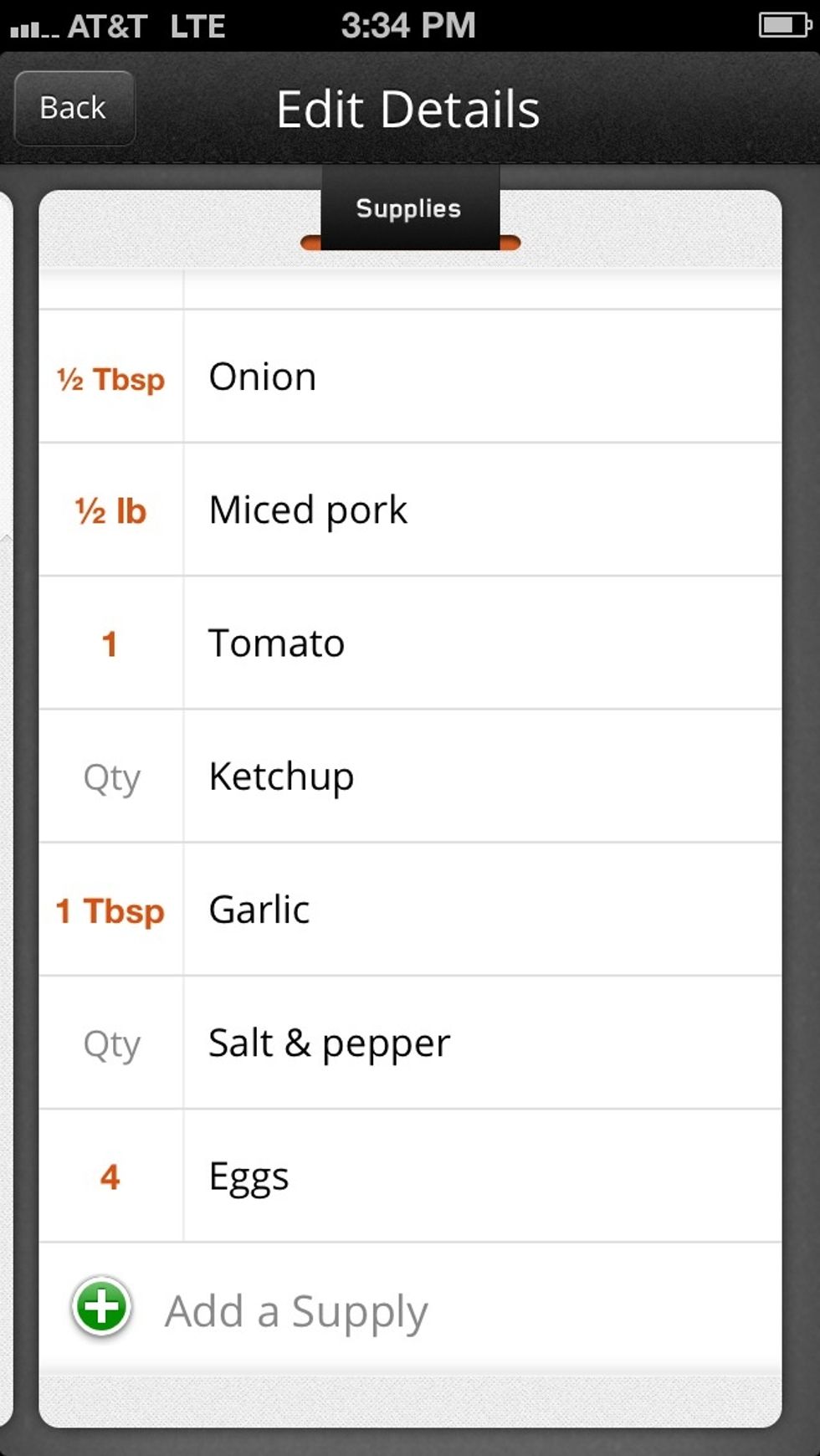Image resolution: width=820 pixels, height=1456 pixels.
Task: Open the quantity 4 for Eggs
Action: 110,1177
